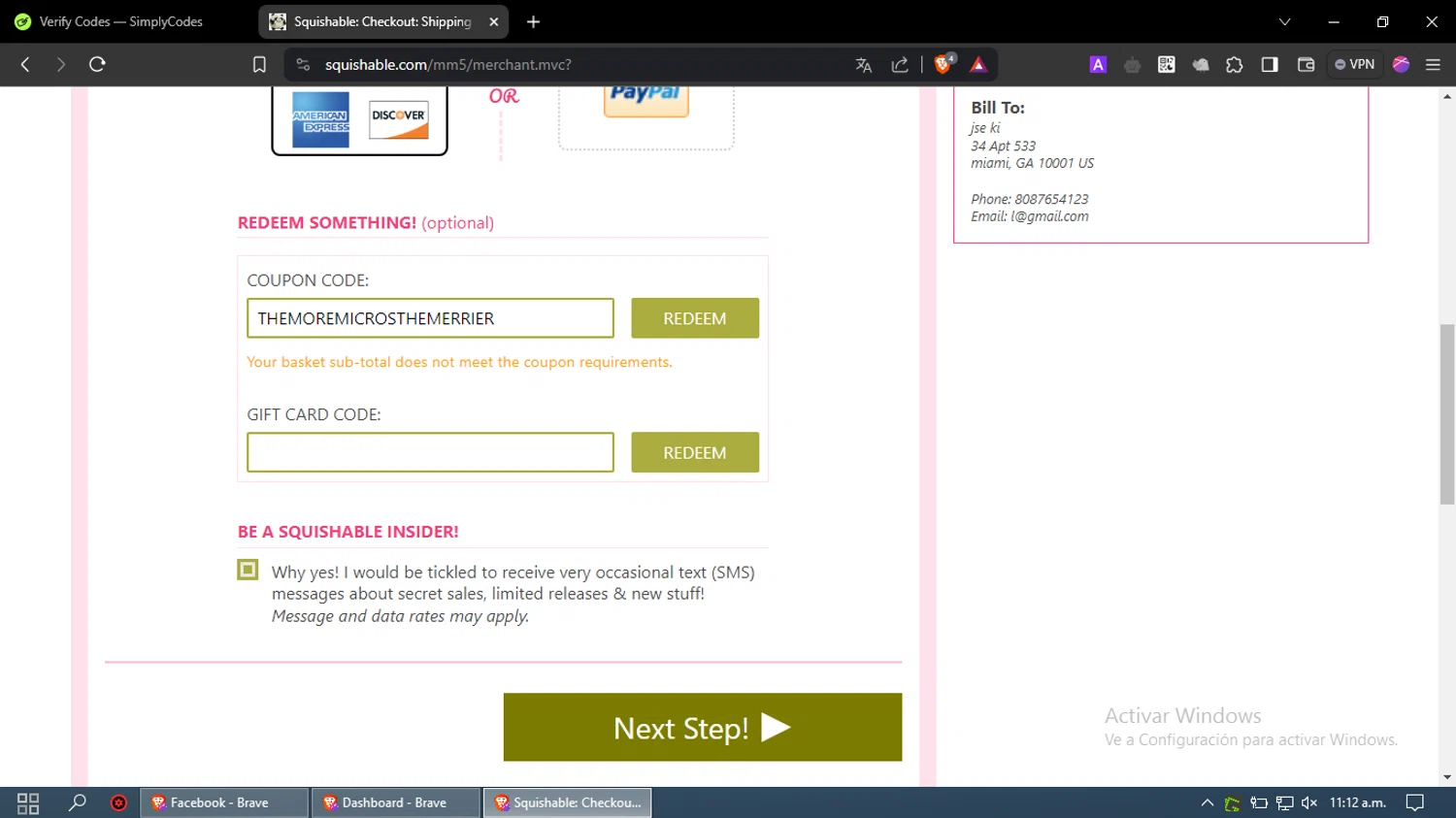Click the Phone: 8087654123 line
Viewport: 1456px width, 818px height.
1030,199
